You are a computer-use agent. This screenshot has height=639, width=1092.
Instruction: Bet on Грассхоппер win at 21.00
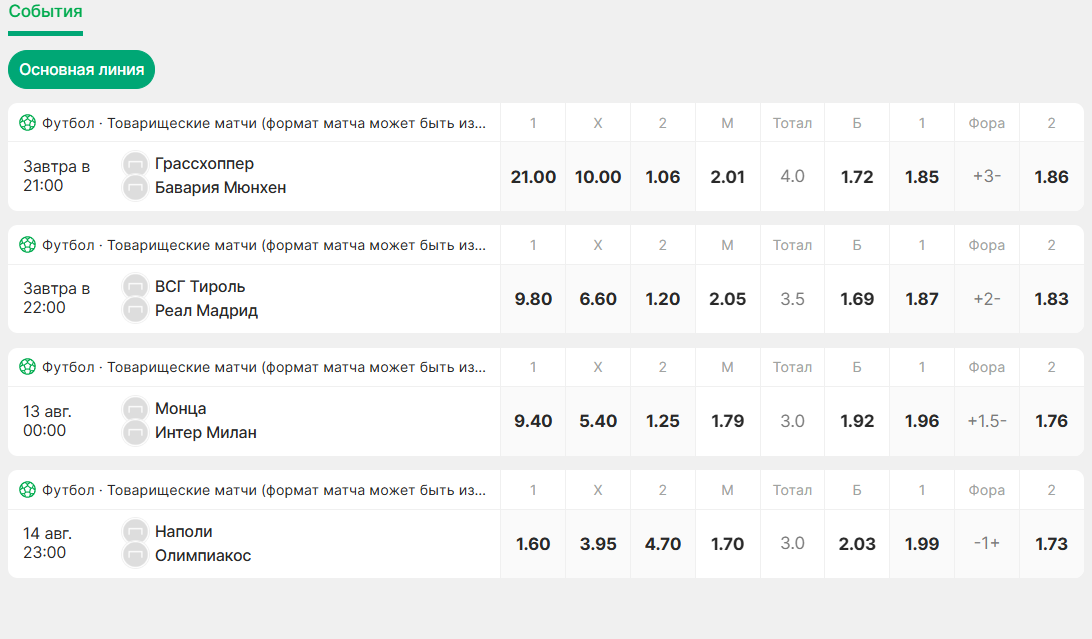pos(533,177)
